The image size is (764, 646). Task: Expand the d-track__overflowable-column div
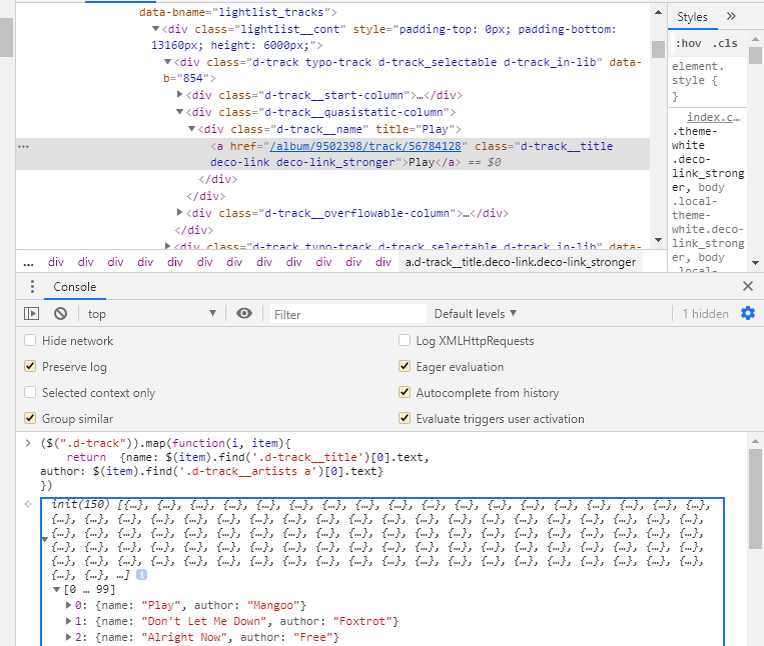179,212
